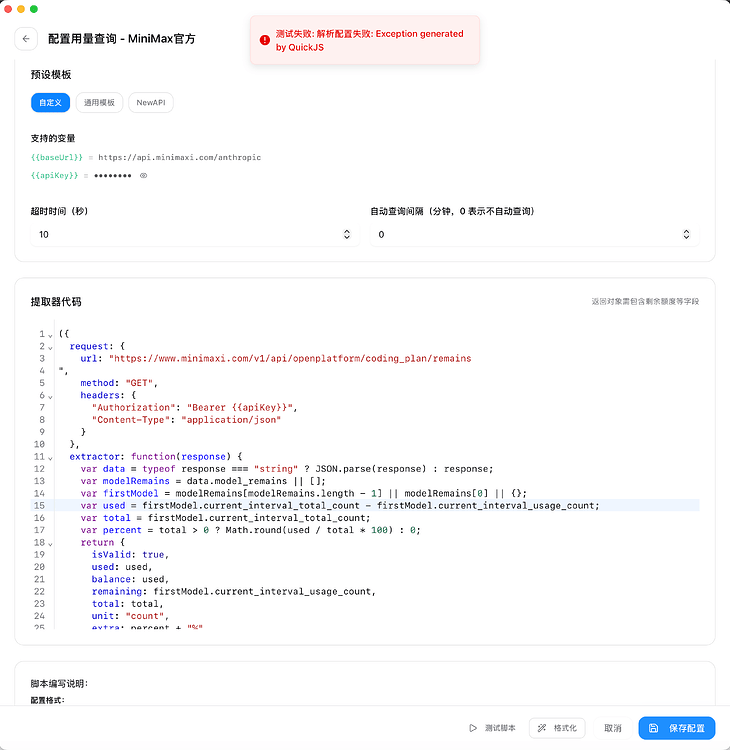This screenshot has height=750, width=730.
Task: Collapse the return block fold at line 18
Action: pos(50,543)
